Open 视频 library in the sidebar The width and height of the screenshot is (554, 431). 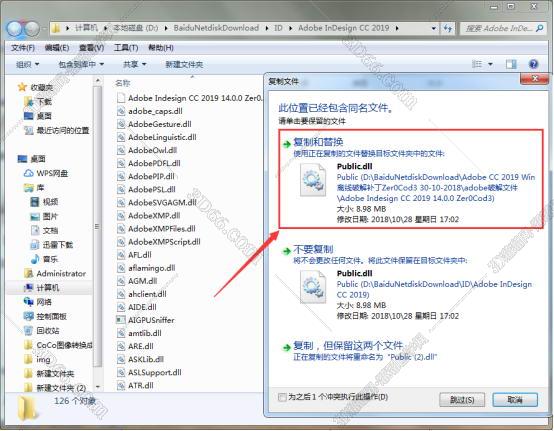(44, 202)
